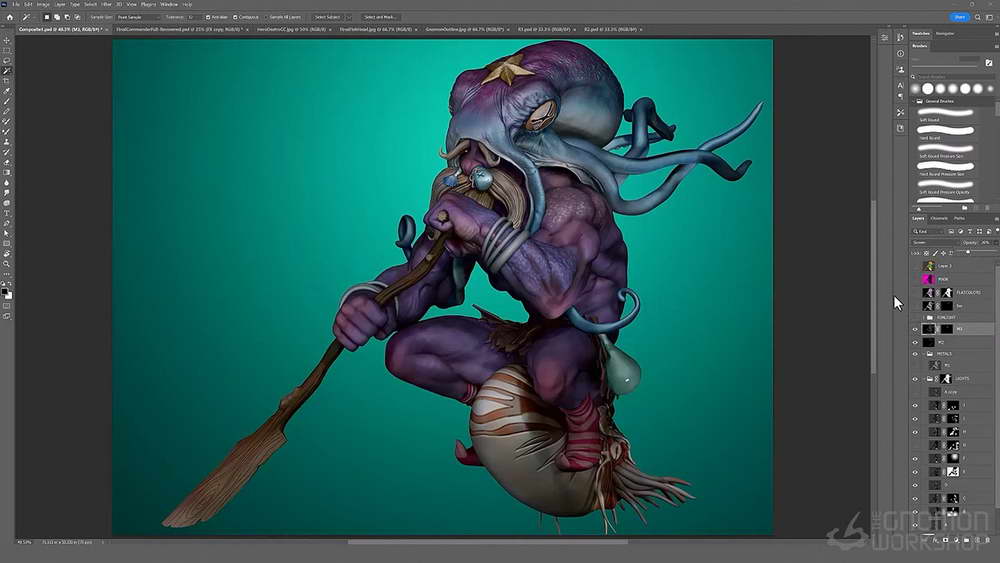Viewport: 1000px width, 563px height.
Task: Click Add layer mask icon at Layers bottom
Action: coord(946,540)
